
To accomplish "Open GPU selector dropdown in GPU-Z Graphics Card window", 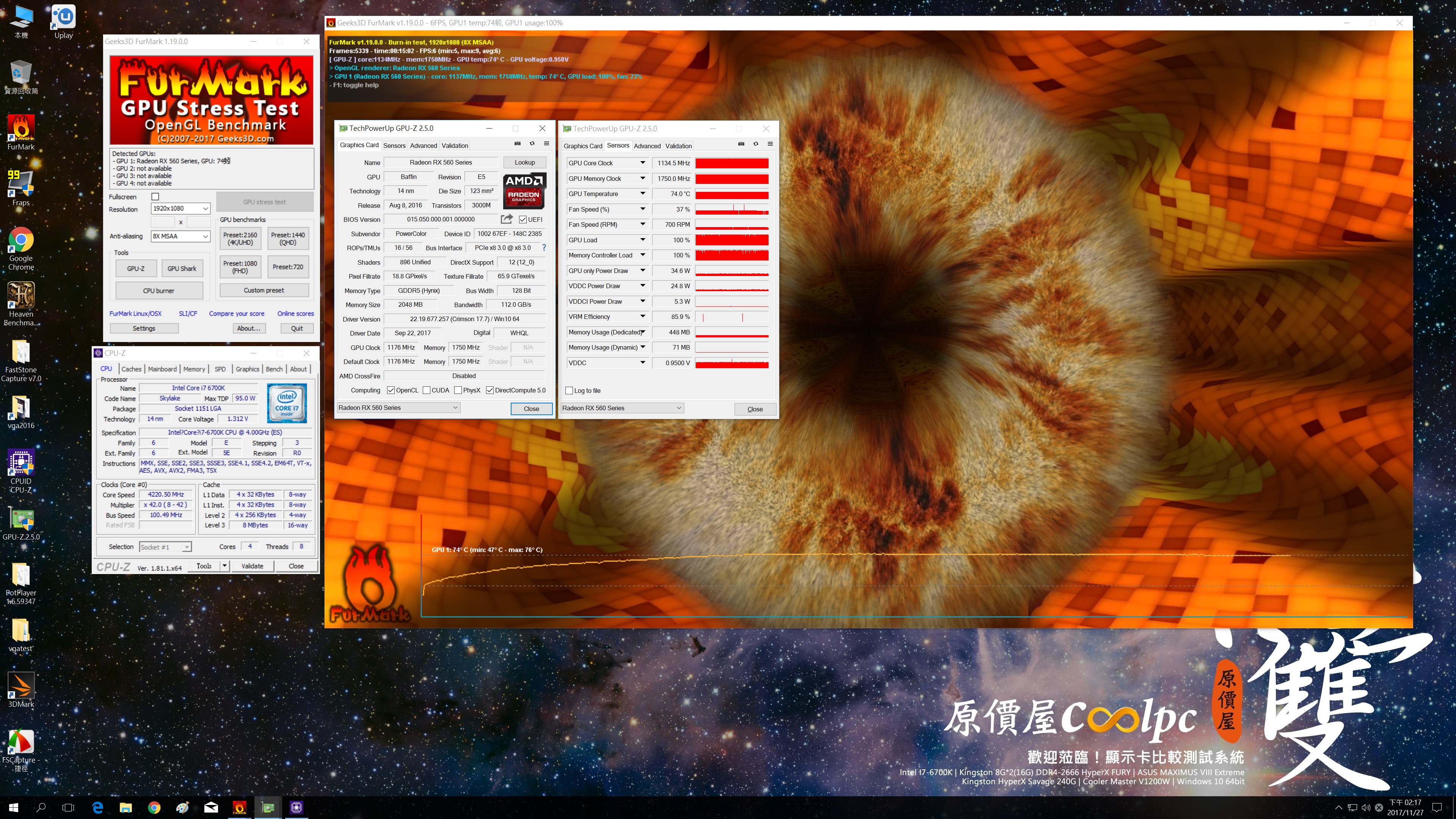I will click(x=398, y=408).
